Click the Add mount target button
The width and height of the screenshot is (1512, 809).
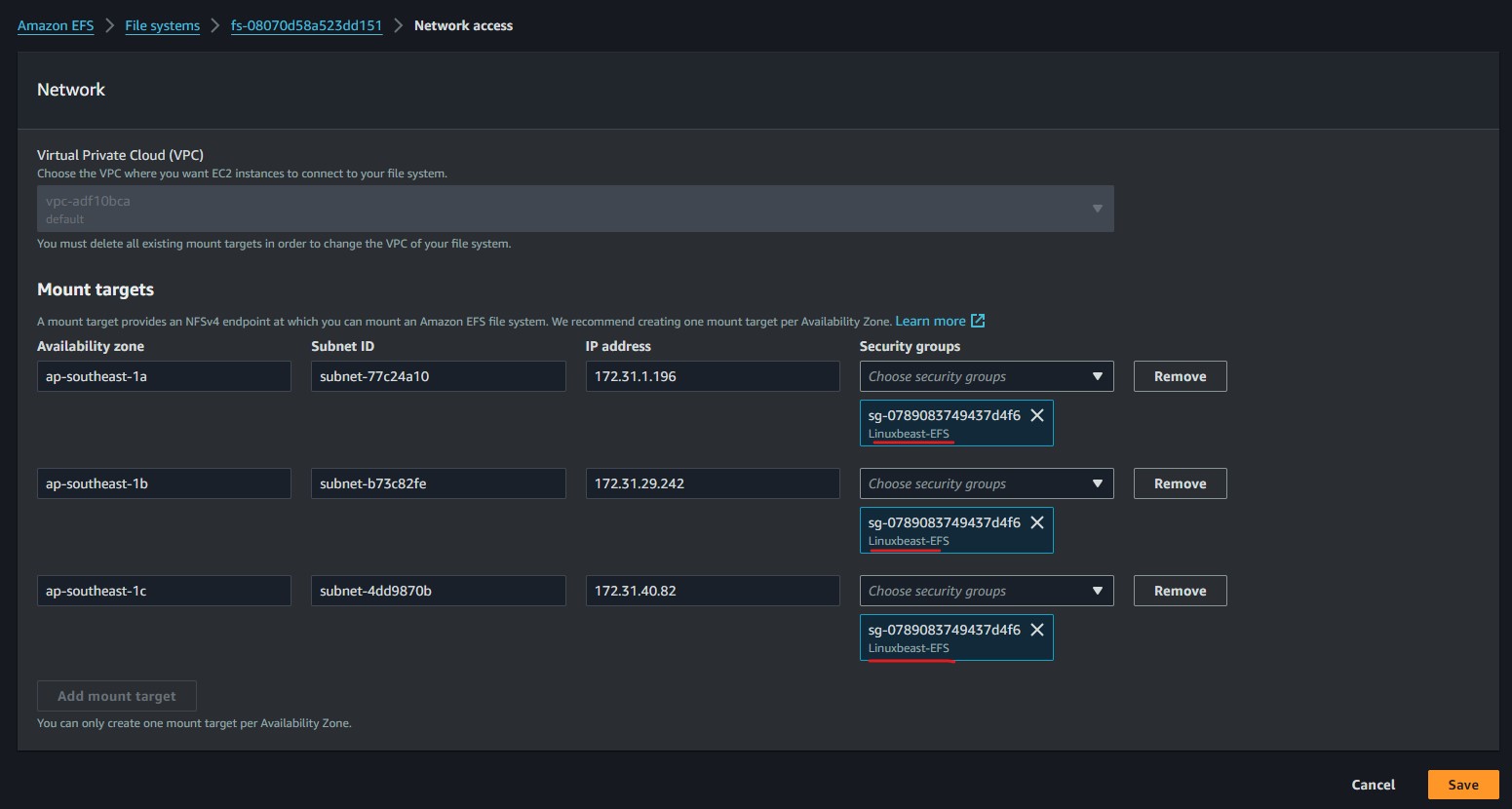tap(116, 695)
